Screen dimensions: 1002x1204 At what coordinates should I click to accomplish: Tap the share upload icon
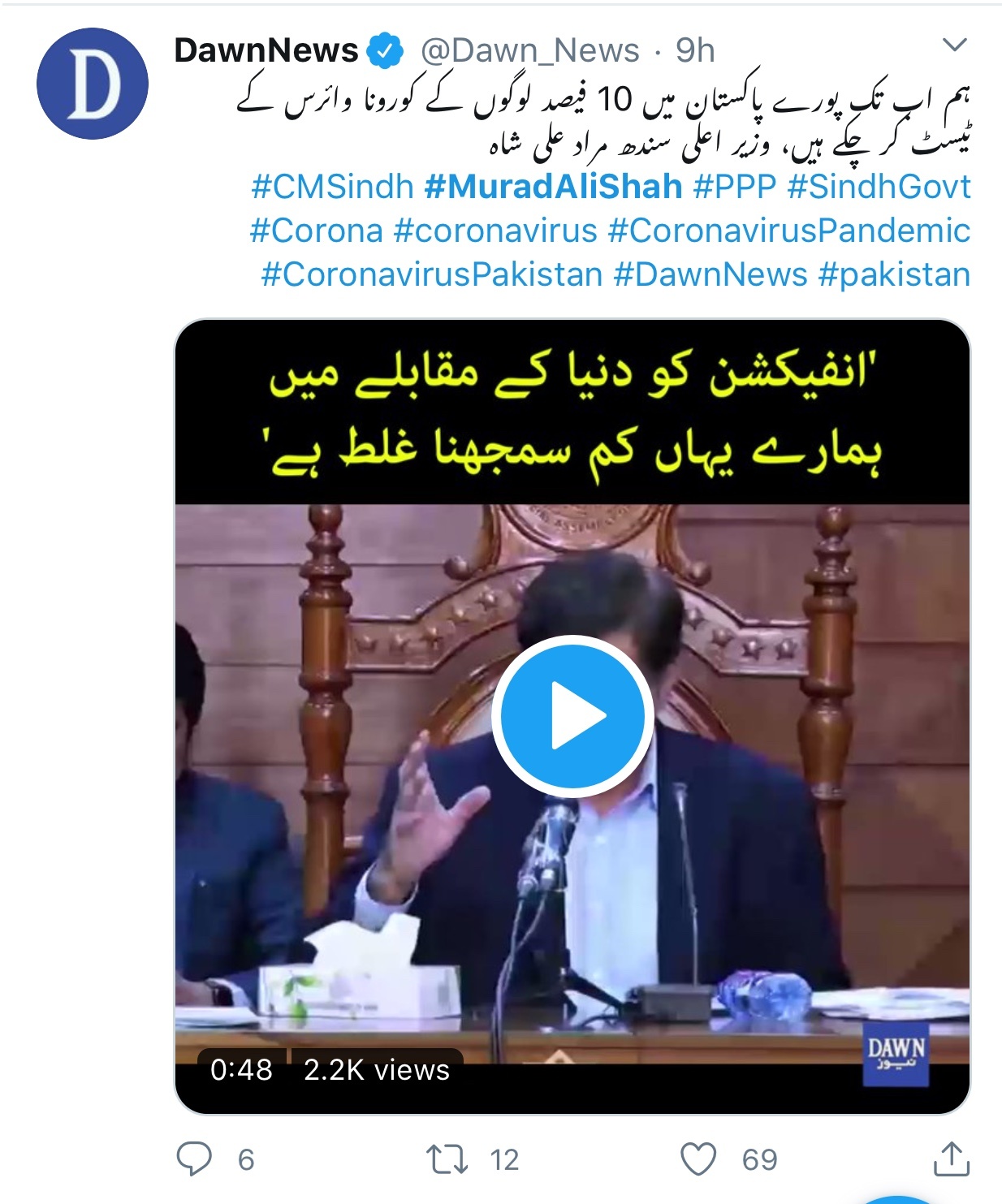951,1158
